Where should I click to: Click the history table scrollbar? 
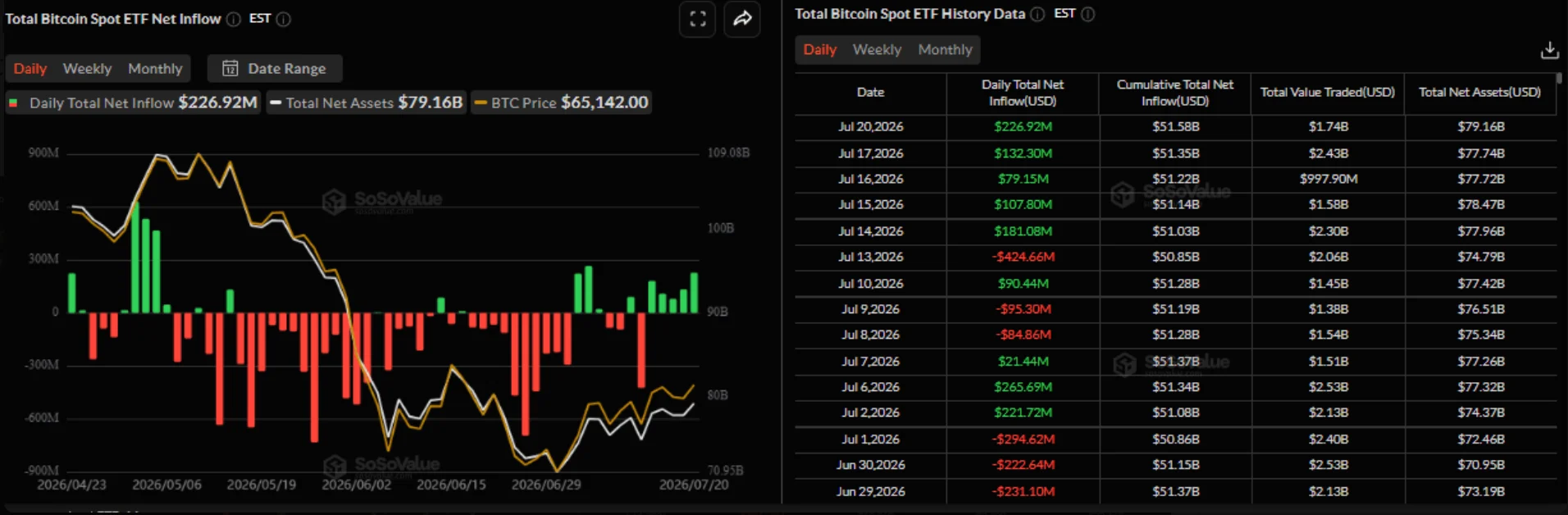click(x=1560, y=79)
